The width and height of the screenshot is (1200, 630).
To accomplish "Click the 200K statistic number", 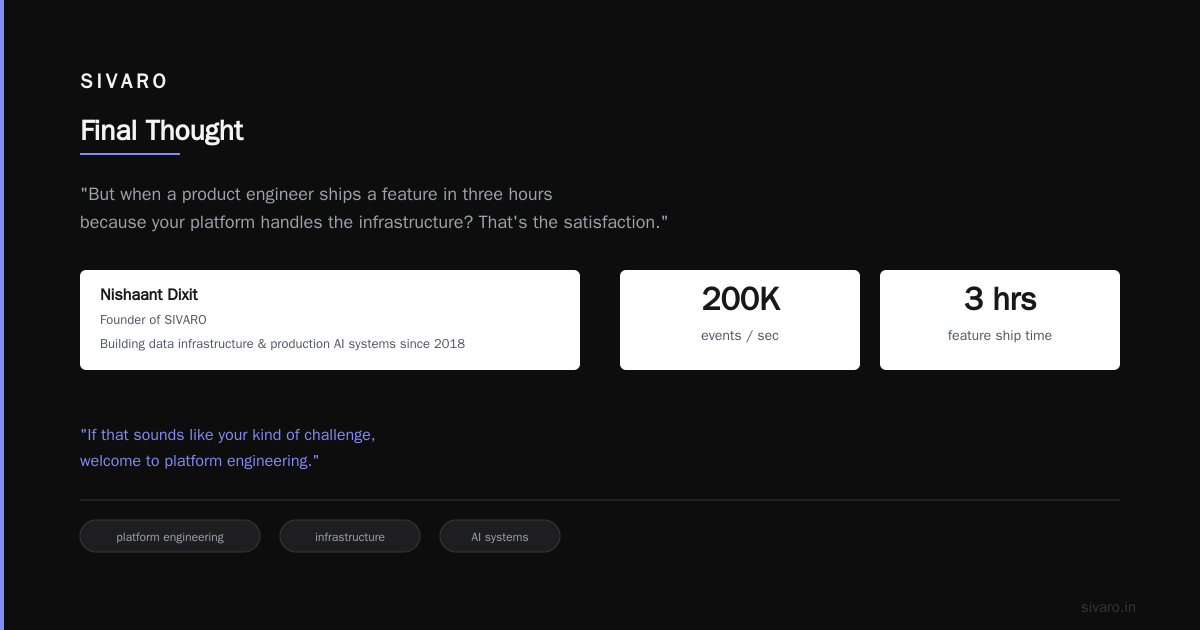I will click(x=740, y=299).
